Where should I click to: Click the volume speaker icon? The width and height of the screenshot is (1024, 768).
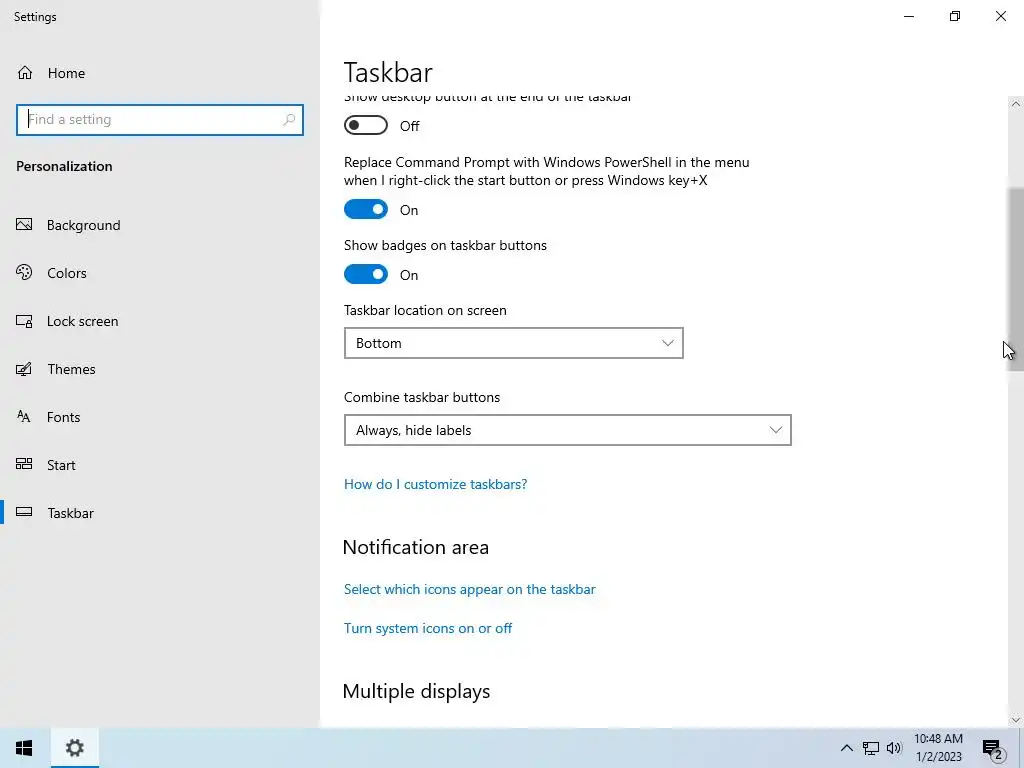894,748
